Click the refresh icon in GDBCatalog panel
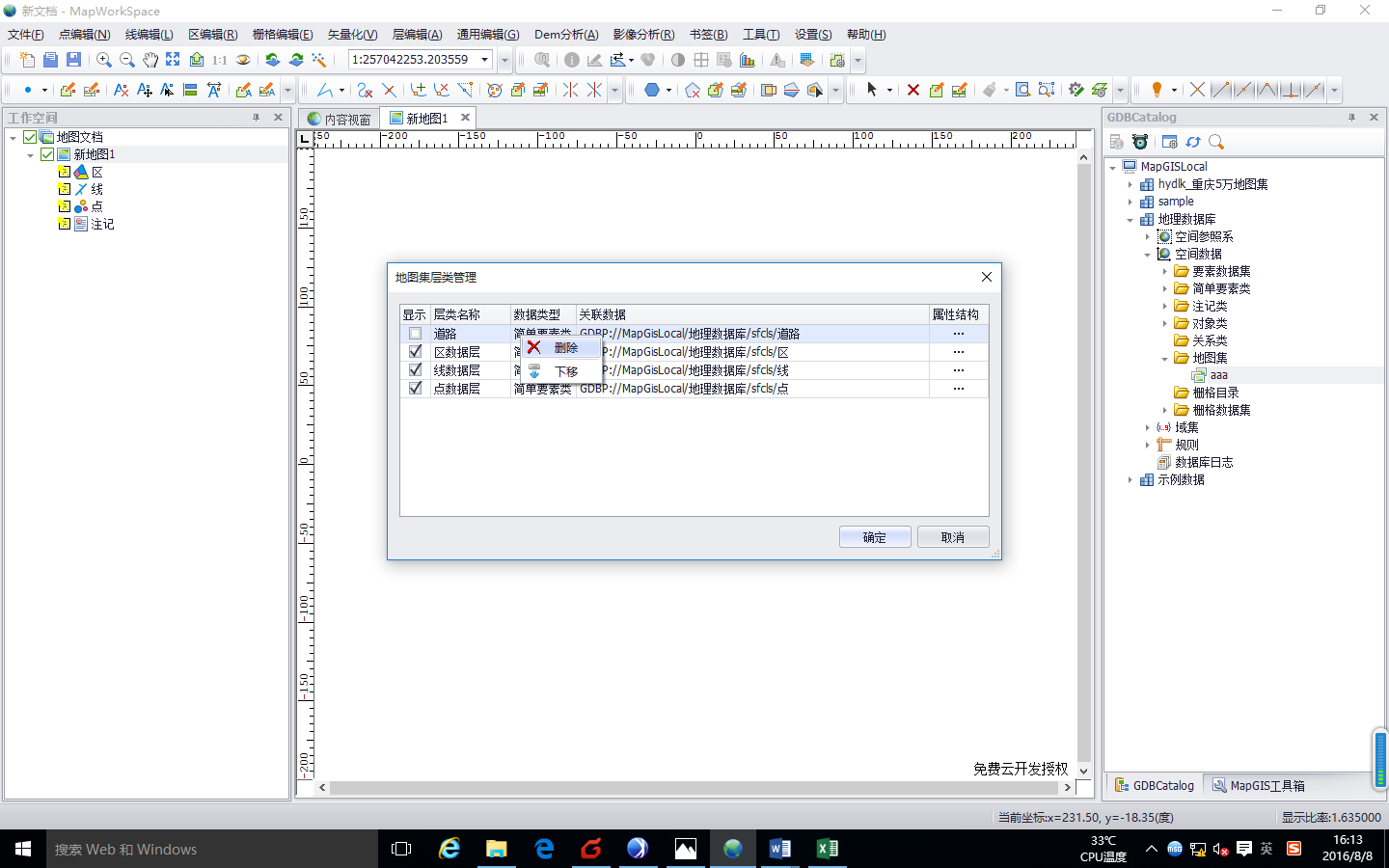Screen dimensions: 1389x868 click(x=1193, y=142)
